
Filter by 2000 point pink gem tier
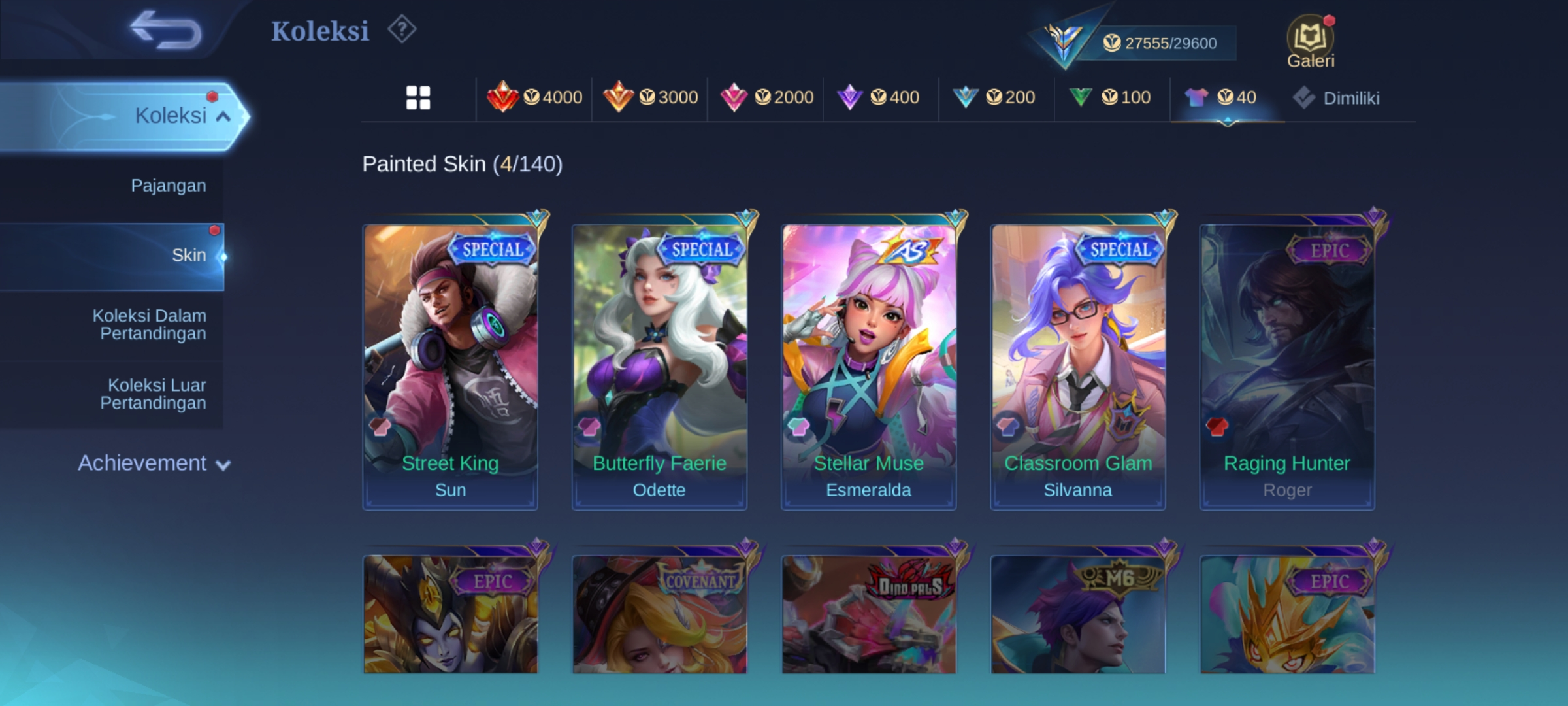tap(766, 97)
